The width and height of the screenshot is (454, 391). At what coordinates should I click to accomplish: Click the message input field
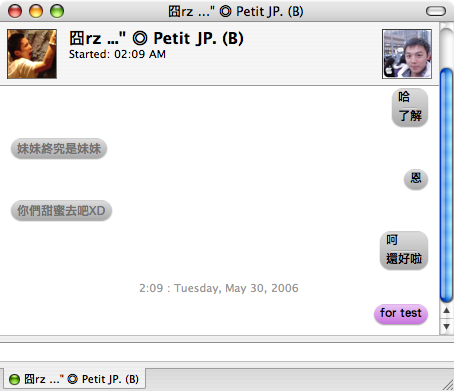227,352
